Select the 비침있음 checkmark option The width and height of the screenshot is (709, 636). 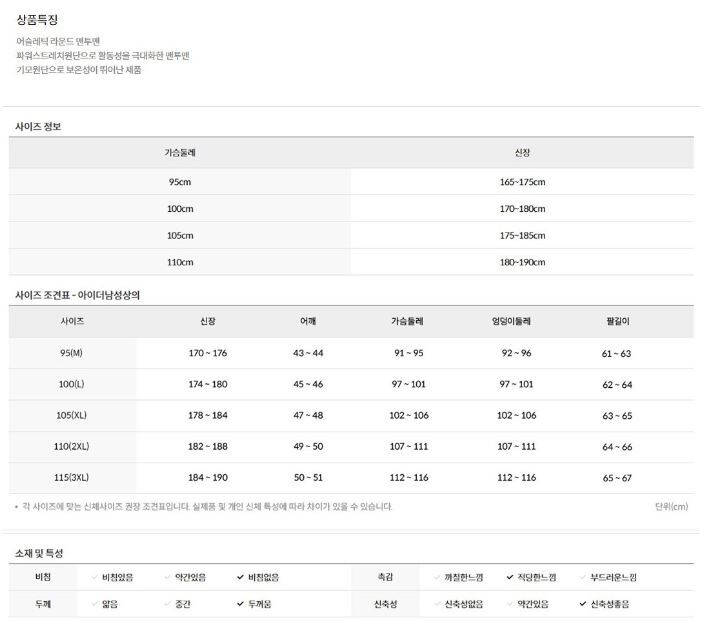point(111,577)
